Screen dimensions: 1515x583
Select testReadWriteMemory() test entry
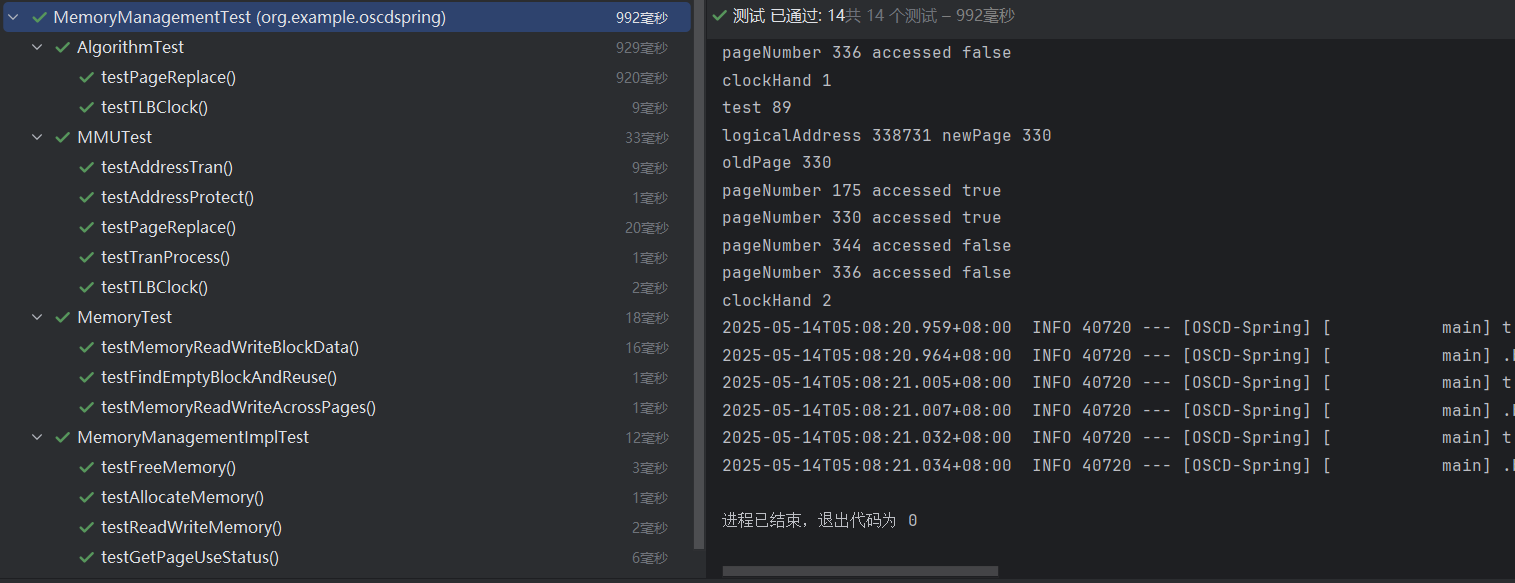pos(191,527)
